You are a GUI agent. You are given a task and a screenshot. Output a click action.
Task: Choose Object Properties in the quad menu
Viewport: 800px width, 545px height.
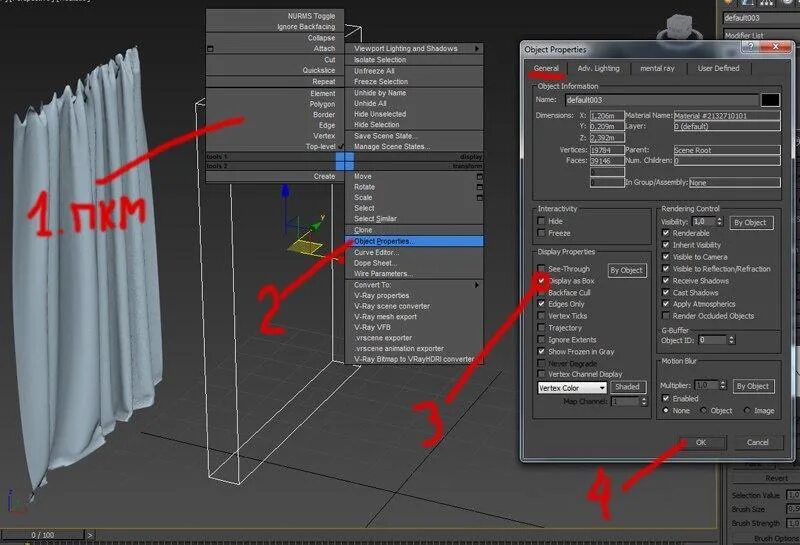pos(414,241)
